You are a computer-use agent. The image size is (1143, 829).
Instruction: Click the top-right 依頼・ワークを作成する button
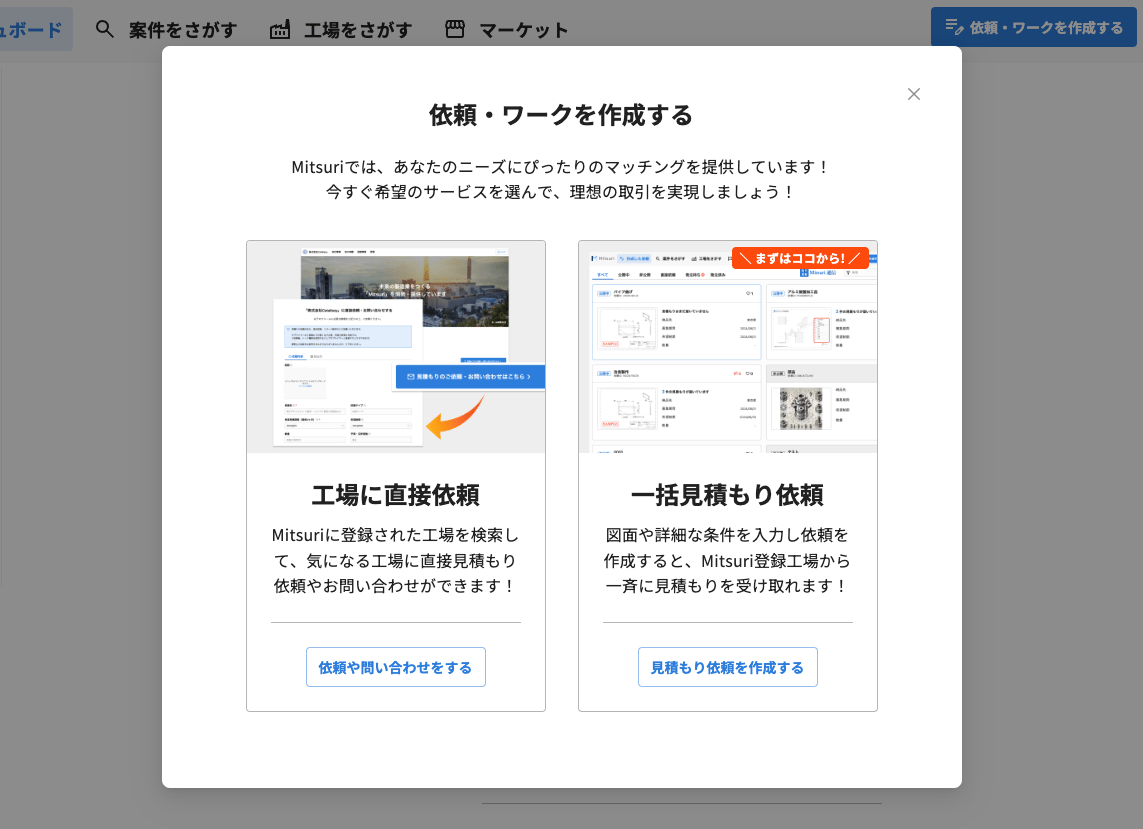pos(1034,27)
